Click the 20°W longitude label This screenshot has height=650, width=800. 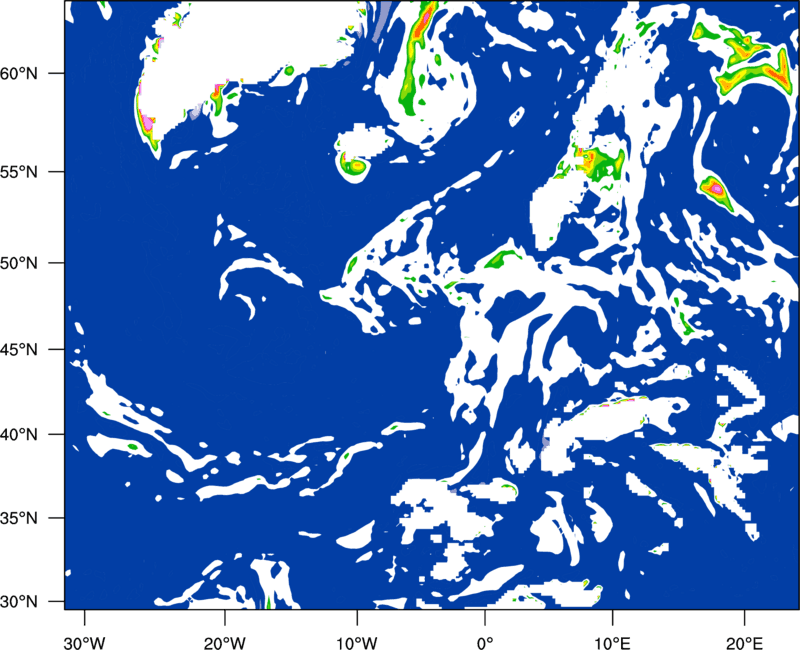click(x=224, y=643)
